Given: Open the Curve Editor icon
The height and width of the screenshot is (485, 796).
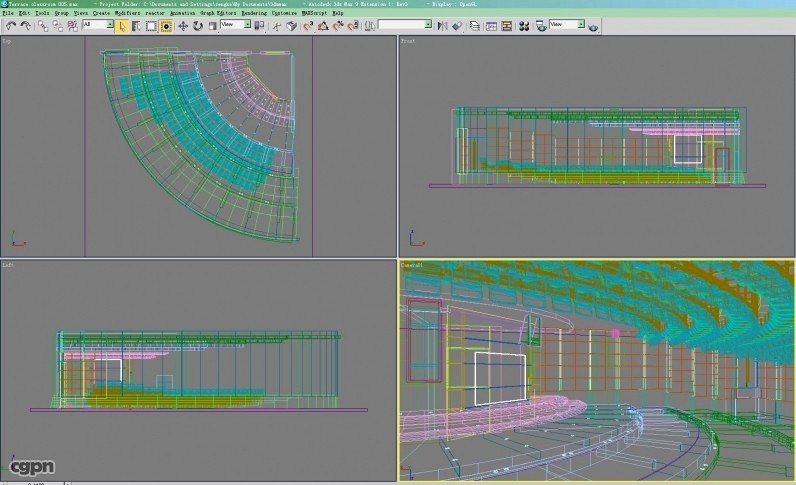Looking at the screenshot, I should coord(491,25).
